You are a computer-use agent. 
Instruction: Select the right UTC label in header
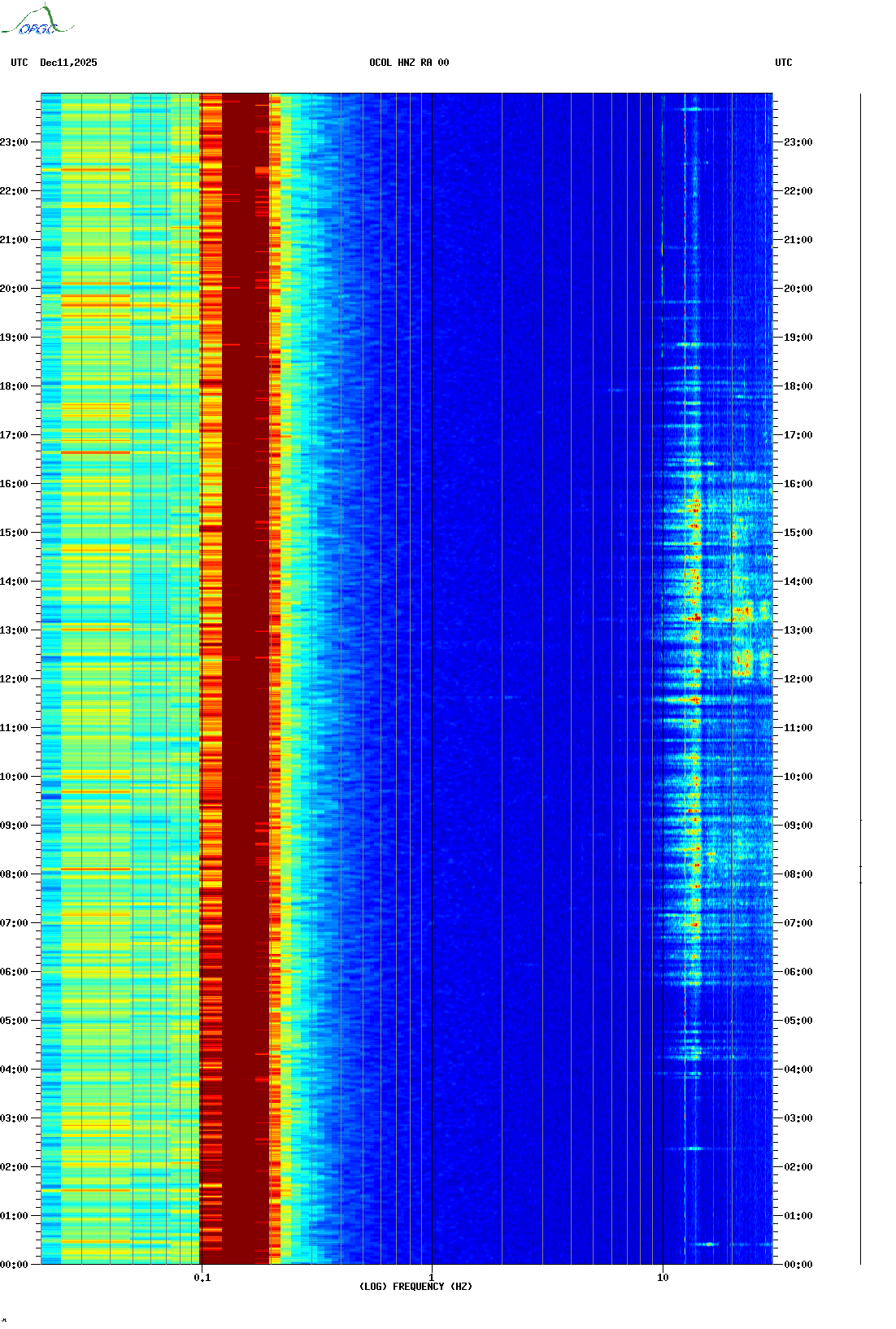784,63
